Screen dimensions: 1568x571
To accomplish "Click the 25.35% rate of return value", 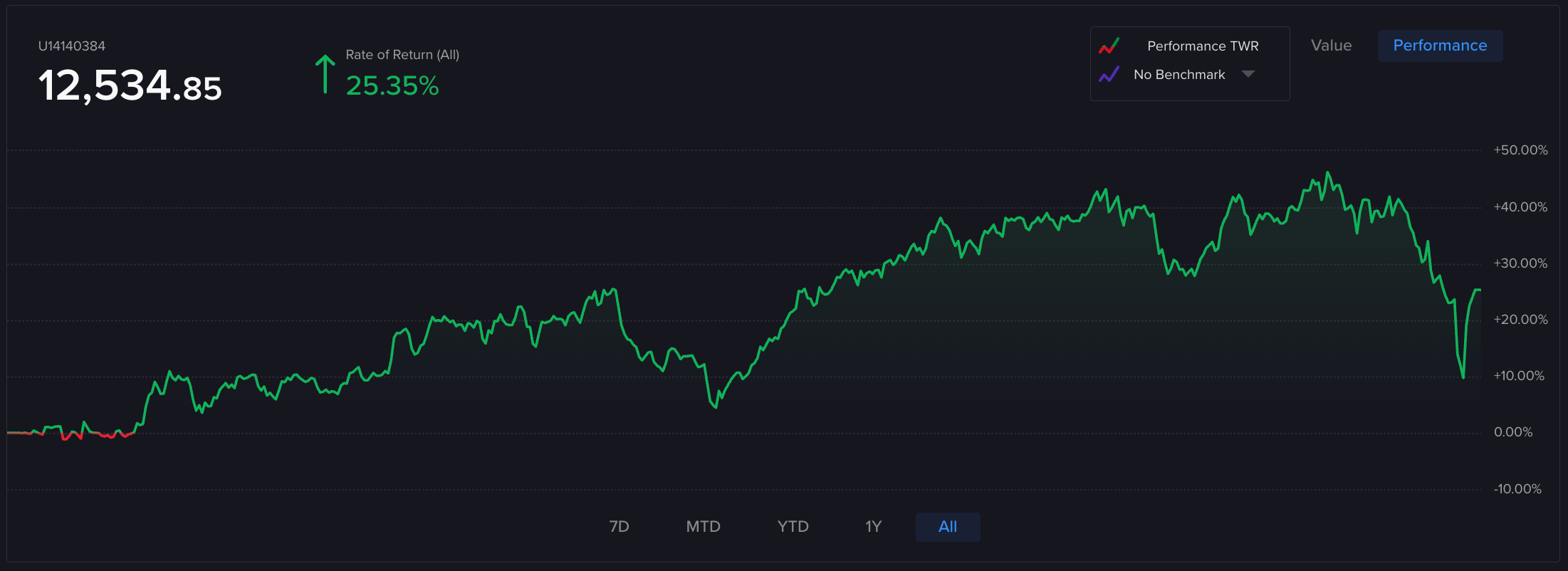I will coord(392,85).
